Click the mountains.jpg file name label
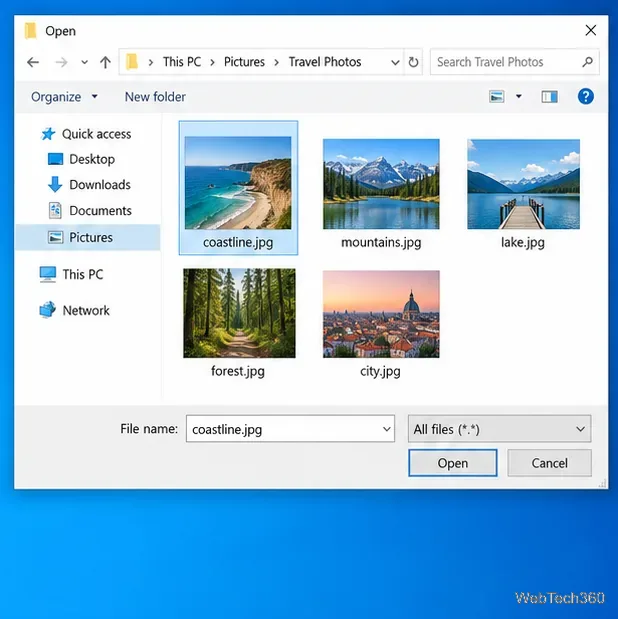618x619 pixels. click(x=381, y=242)
